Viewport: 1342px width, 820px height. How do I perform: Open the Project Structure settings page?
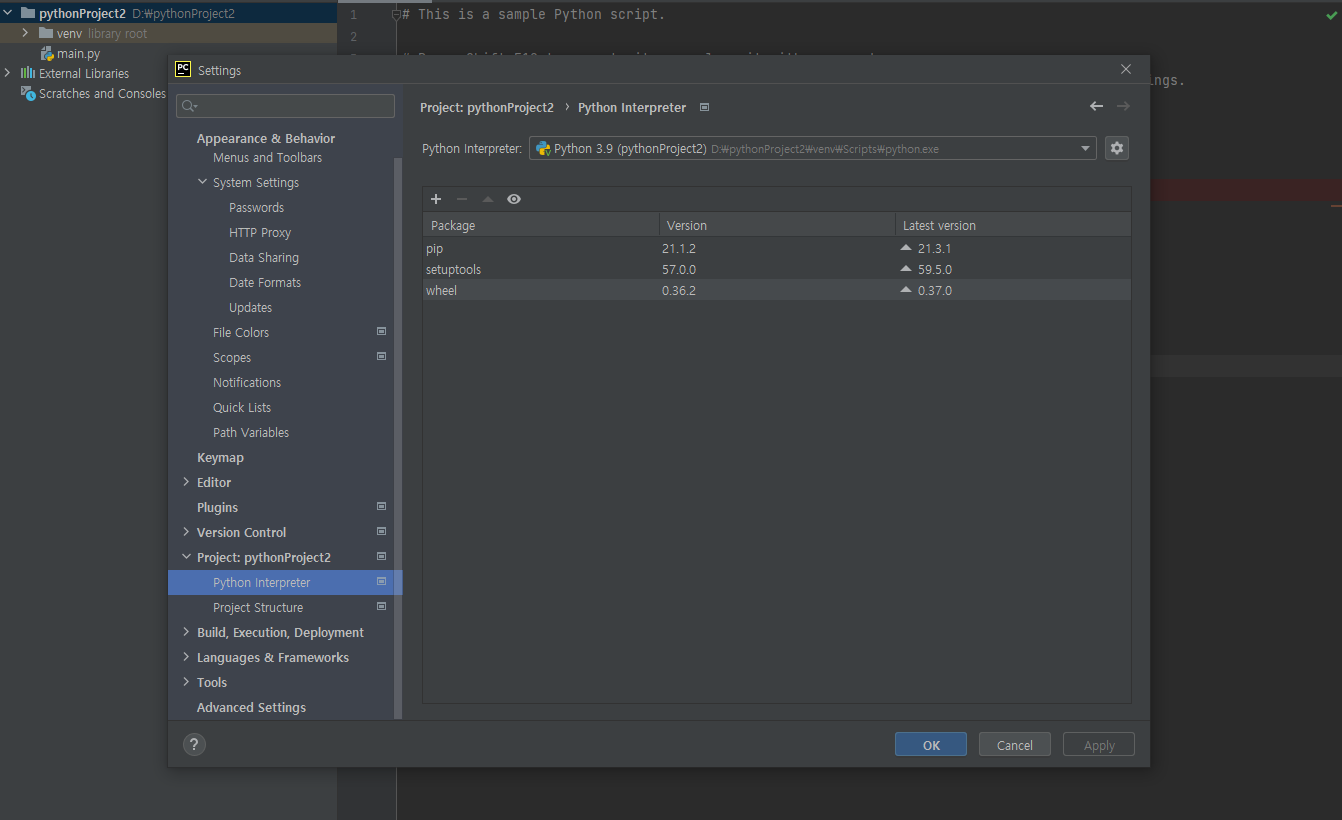[x=258, y=608]
